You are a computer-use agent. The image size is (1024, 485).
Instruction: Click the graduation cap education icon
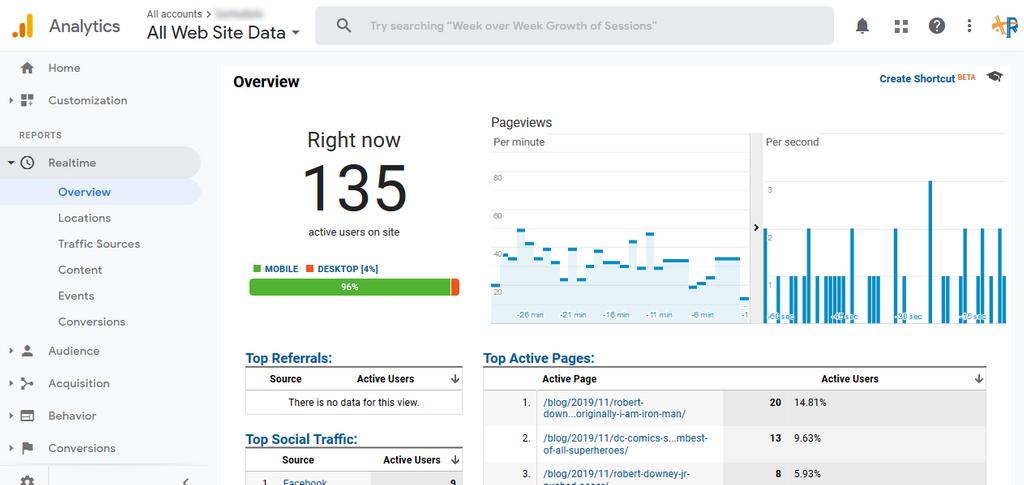[994, 77]
